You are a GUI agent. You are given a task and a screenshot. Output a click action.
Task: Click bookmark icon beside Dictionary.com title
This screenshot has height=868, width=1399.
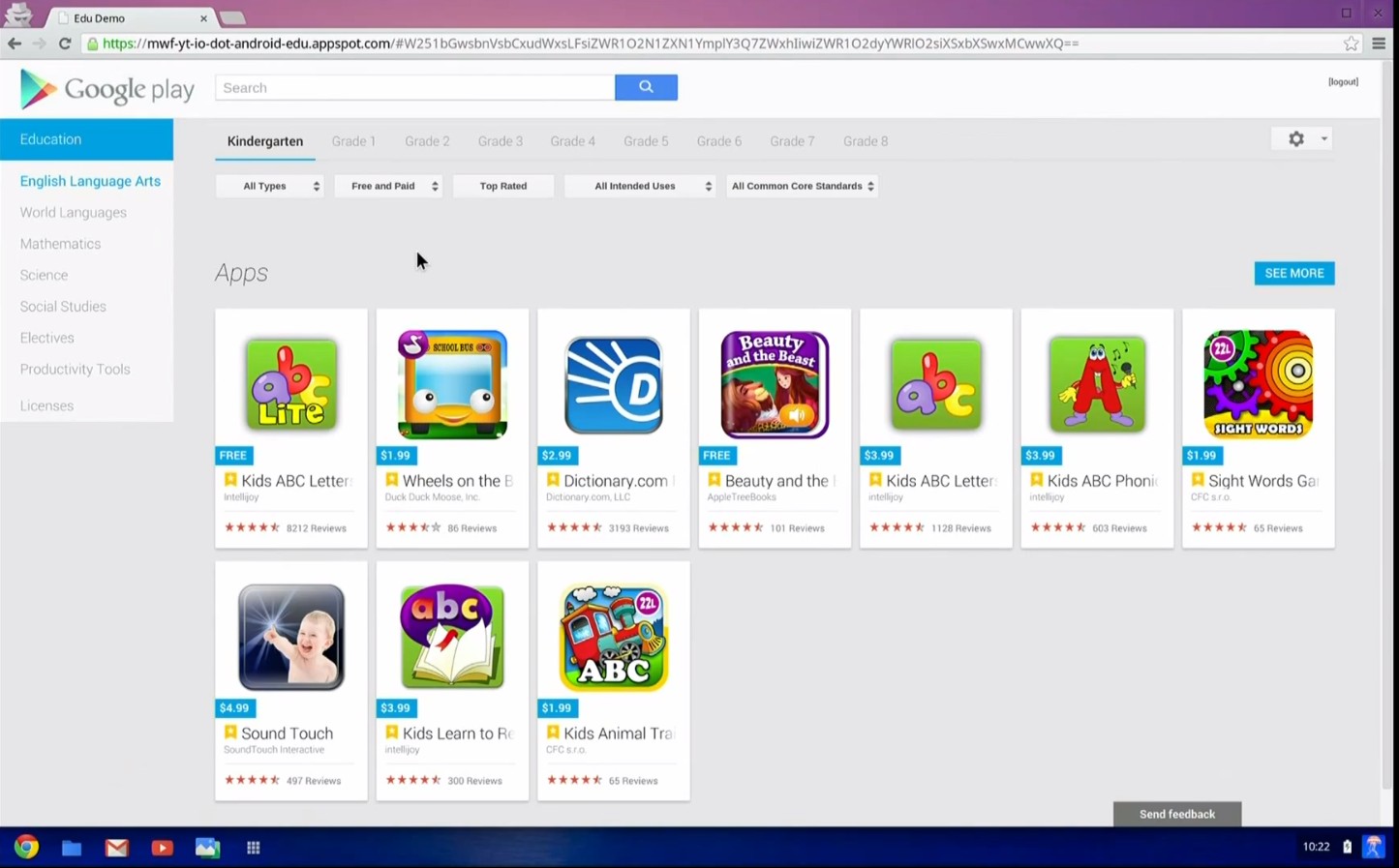point(553,480)
